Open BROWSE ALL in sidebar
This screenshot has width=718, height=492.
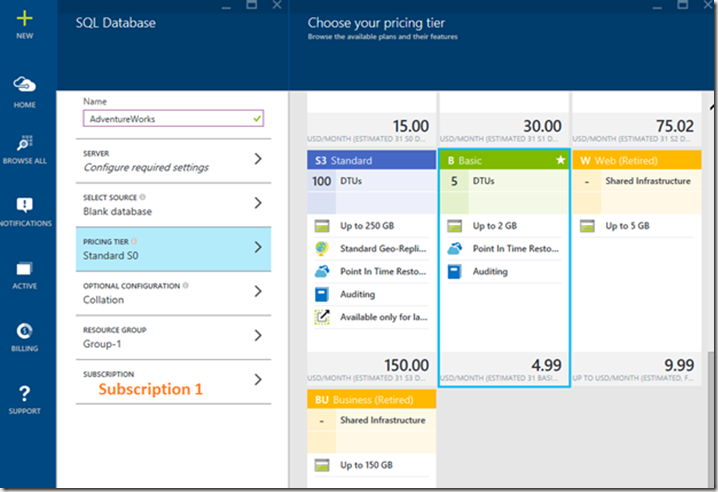click(x=25, y=148)
